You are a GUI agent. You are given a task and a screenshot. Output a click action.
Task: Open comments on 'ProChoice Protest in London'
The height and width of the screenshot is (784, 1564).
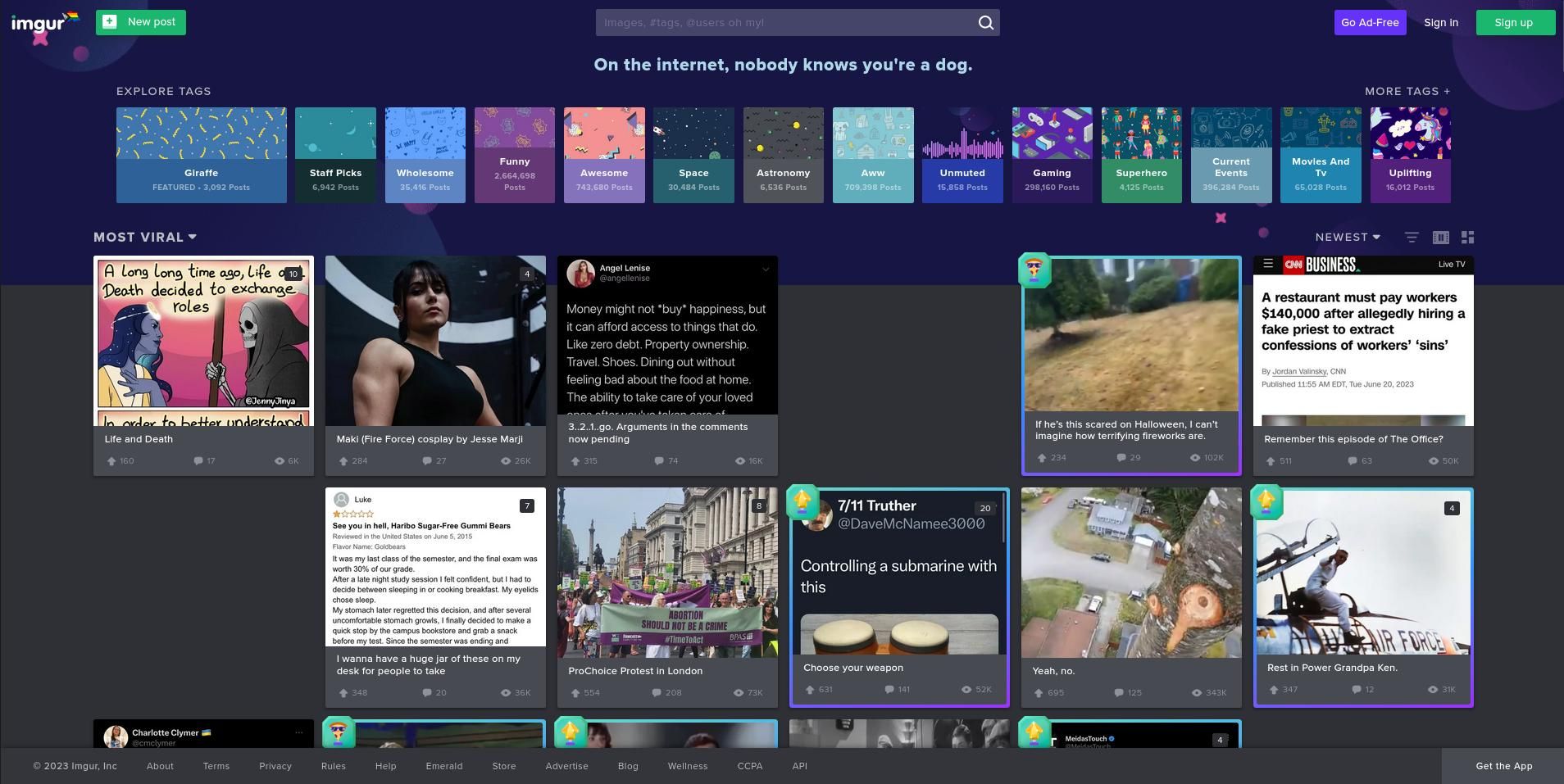657,693
